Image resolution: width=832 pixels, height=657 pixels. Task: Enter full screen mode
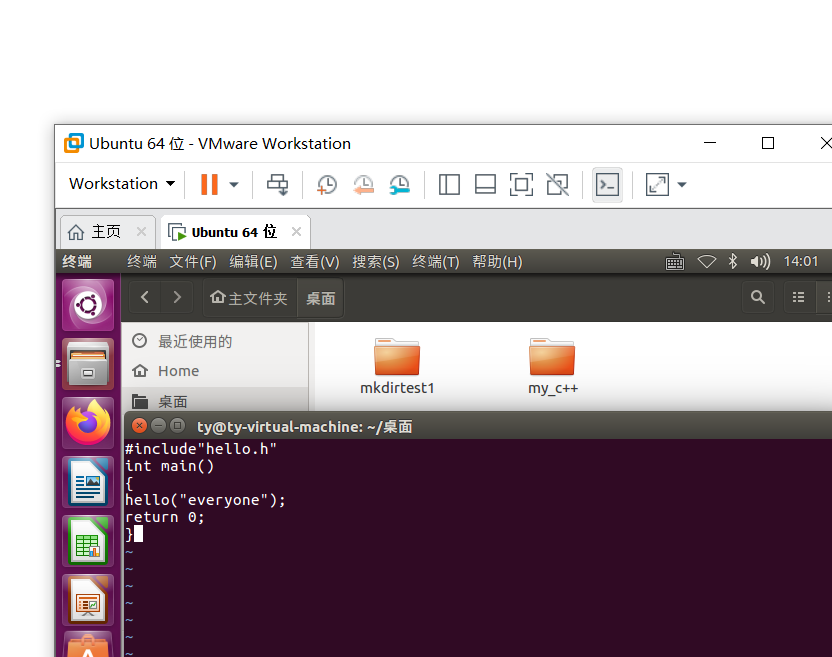click(521, 185)
